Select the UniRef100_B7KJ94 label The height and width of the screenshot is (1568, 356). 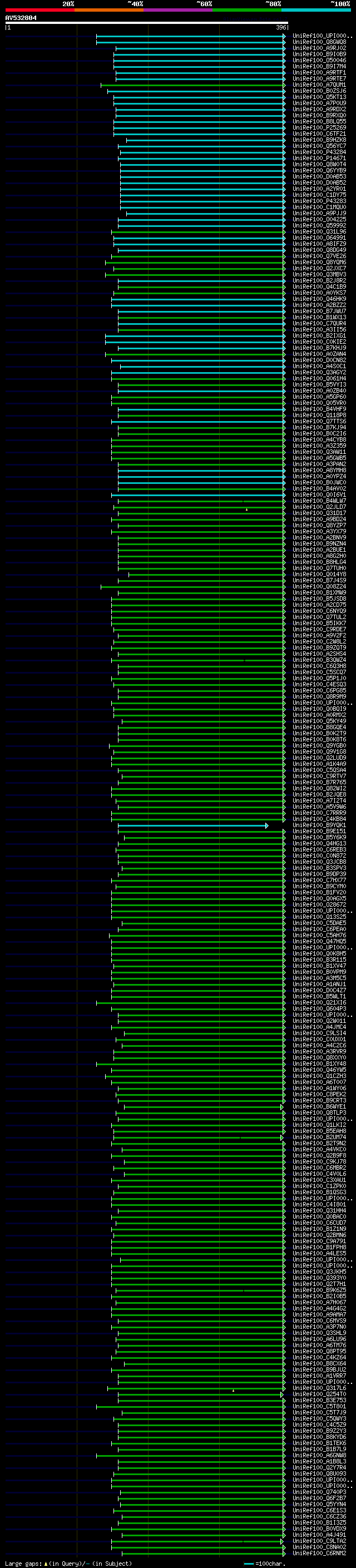pyautogui.click(x=319, y=428)
